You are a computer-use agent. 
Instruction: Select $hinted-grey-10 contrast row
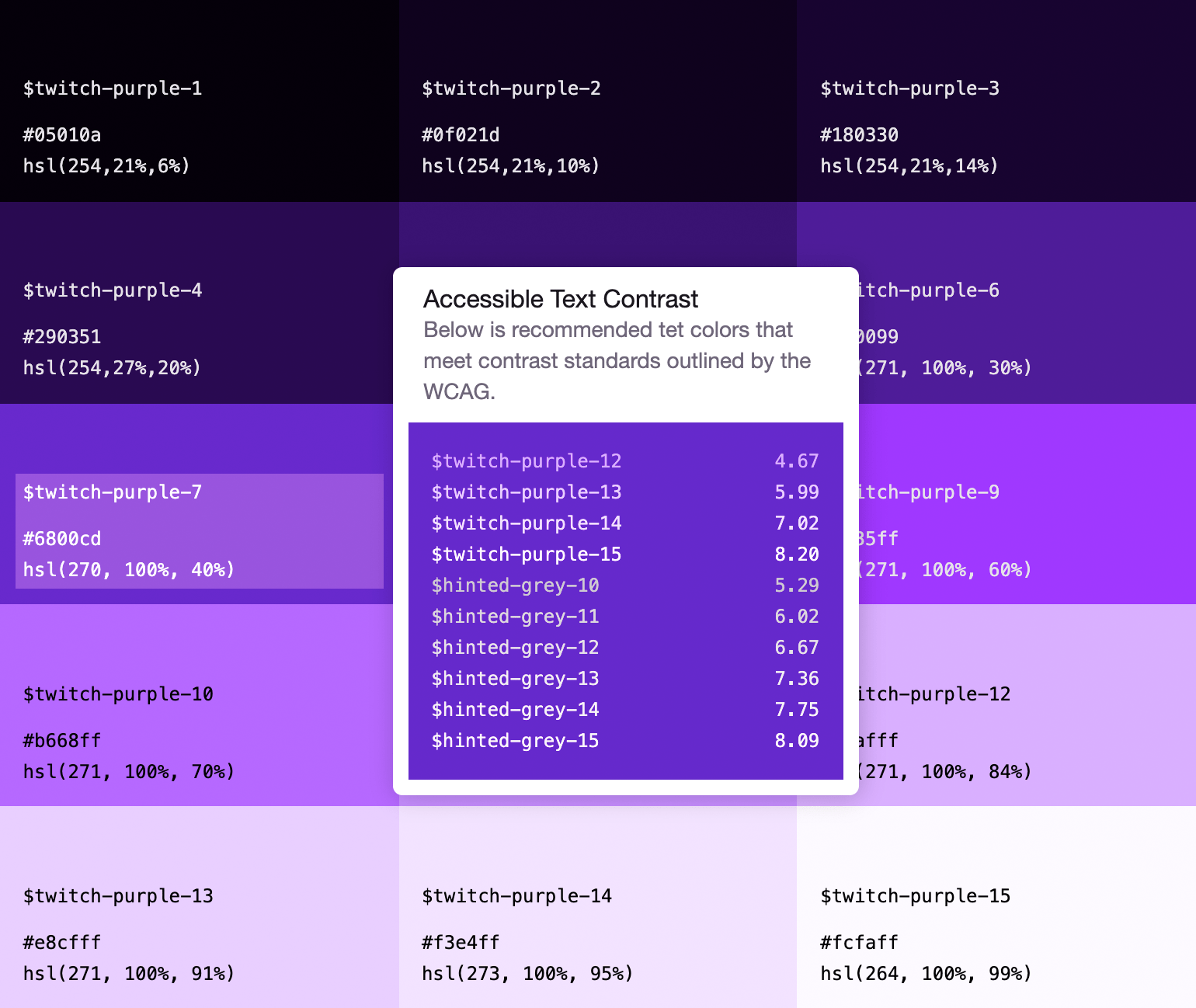625,586
